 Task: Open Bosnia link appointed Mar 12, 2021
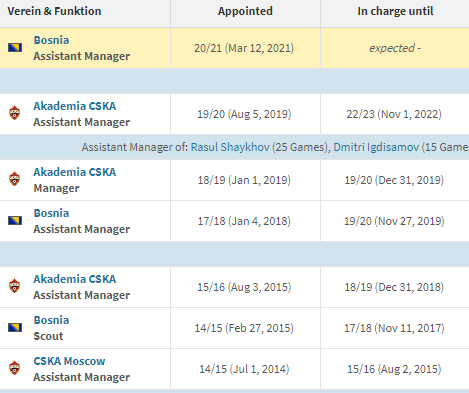[51, 40]
